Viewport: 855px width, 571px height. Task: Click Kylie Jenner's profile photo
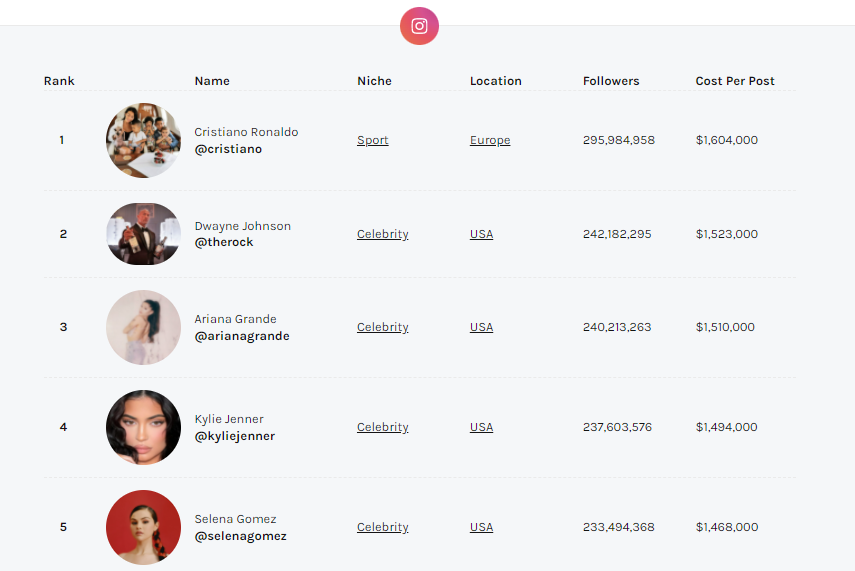[143, 427]
